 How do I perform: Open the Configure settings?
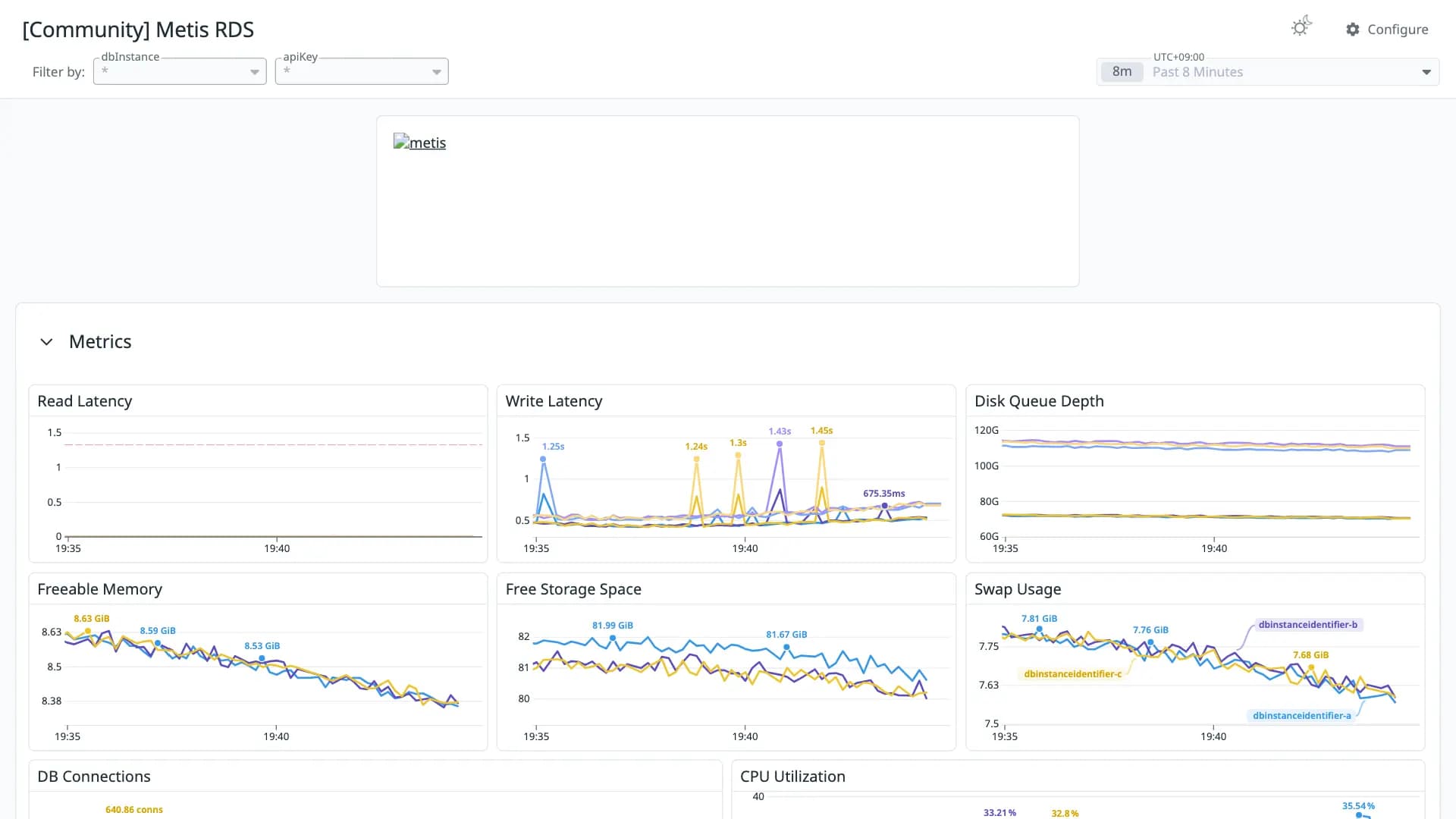click(1387, 30)
